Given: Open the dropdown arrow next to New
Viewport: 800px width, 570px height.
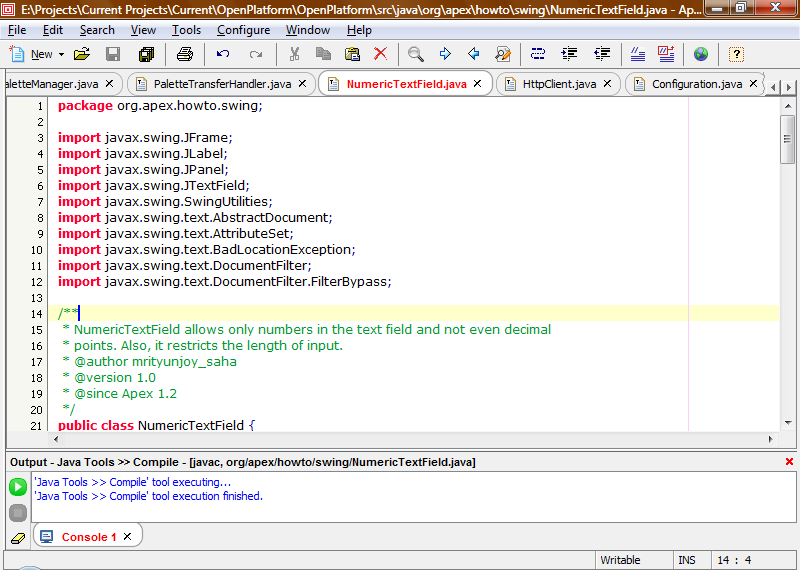Looking at the screenshot, I should tap(61, 54).
